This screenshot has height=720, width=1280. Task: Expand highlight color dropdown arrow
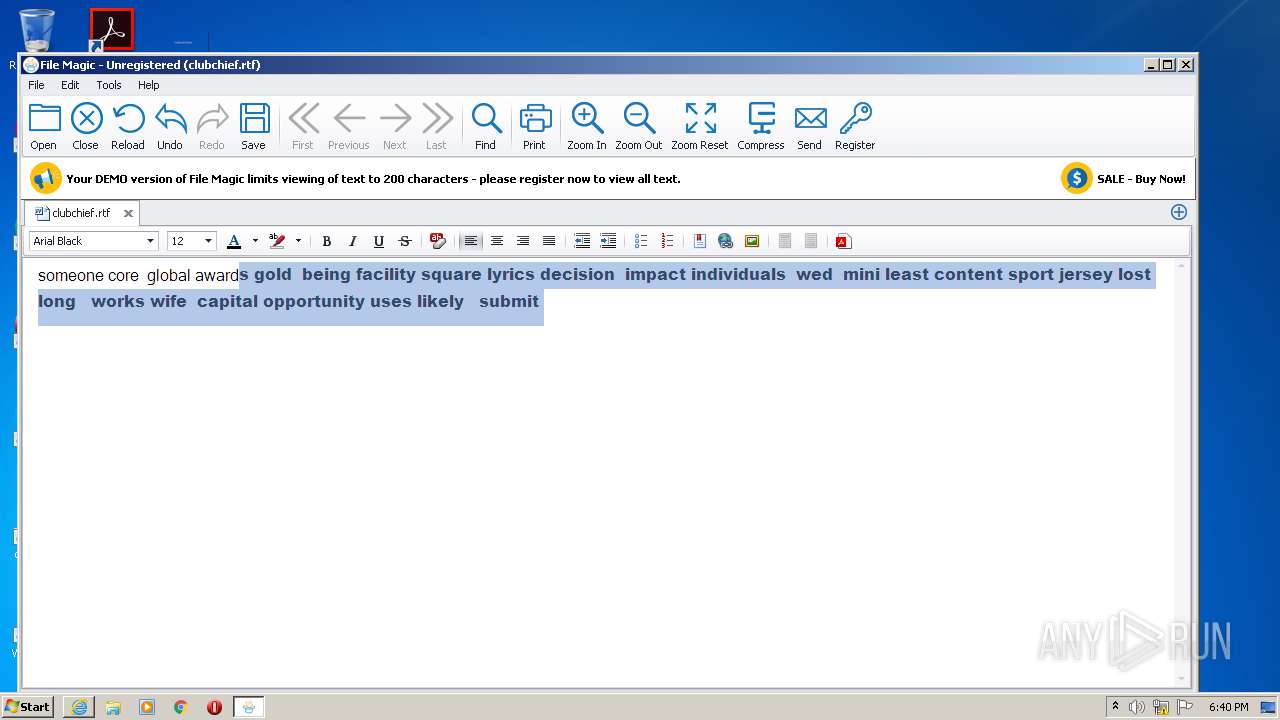(x=298, y=241)
